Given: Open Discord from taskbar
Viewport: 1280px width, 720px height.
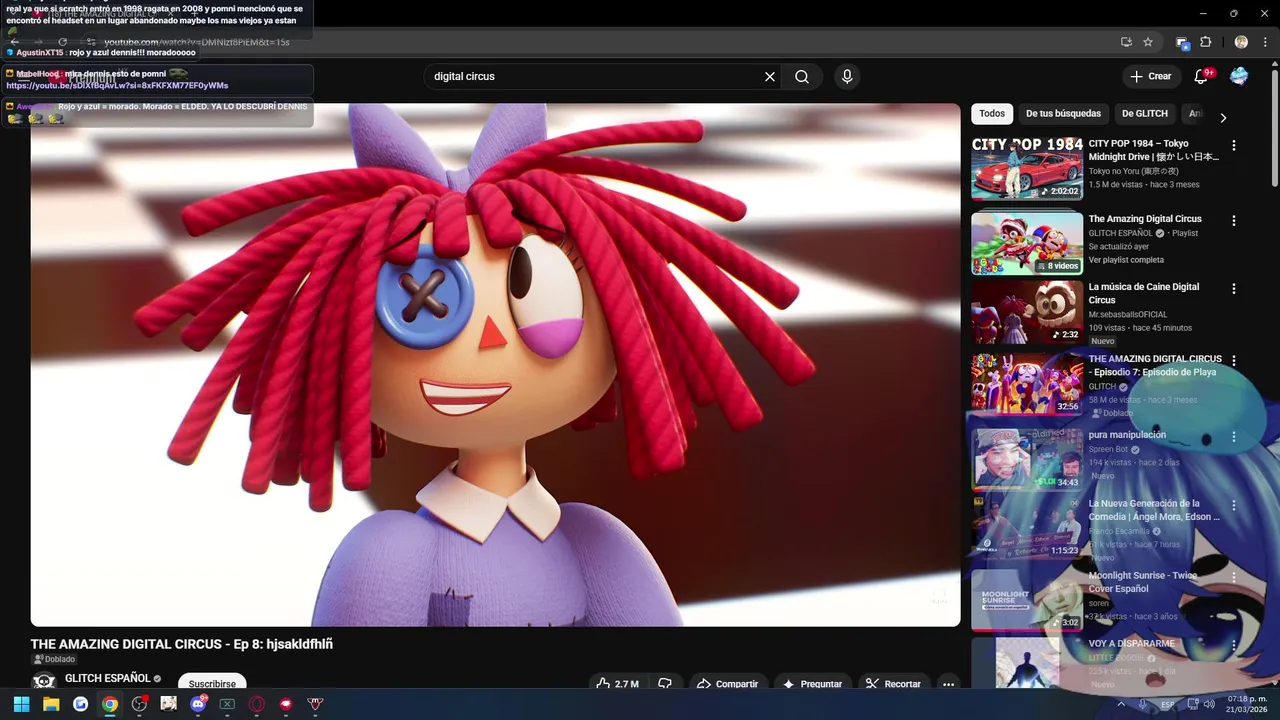Looking at the screenshot, I should coord(198,704).
